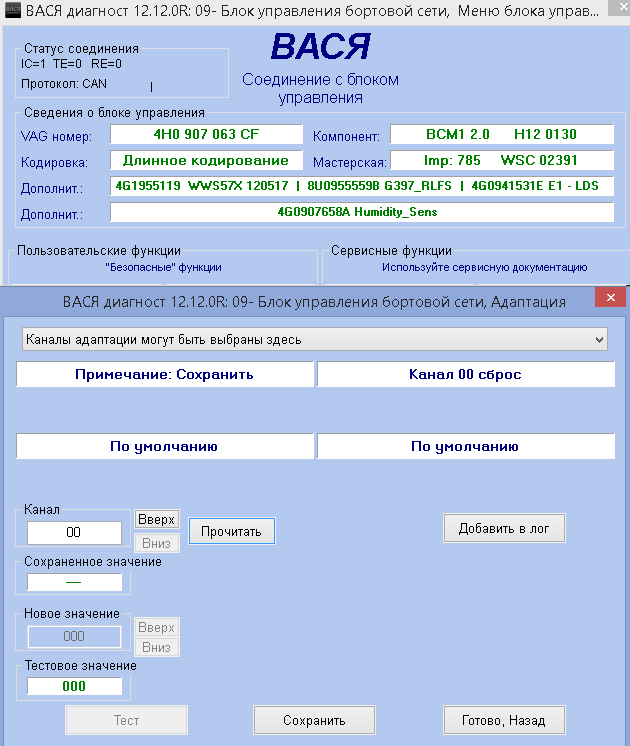Click the Соединение с блоком управления heading
The height and width of the screenshot is (746, 630).
tap(320, 88)
